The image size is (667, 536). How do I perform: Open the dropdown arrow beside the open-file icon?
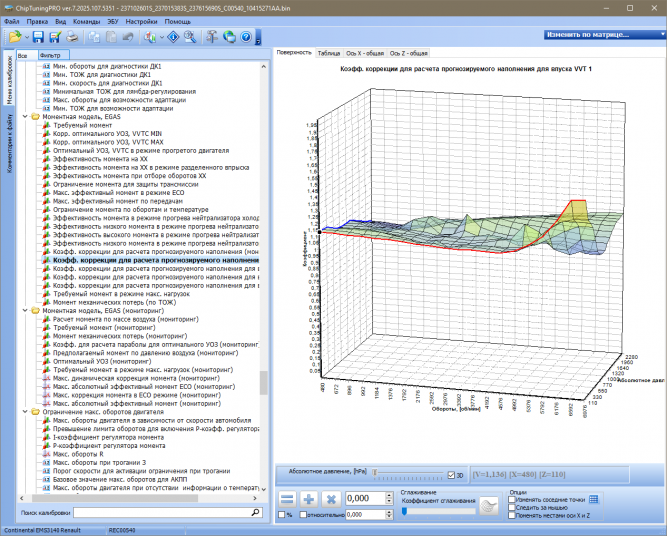(26, 37)
